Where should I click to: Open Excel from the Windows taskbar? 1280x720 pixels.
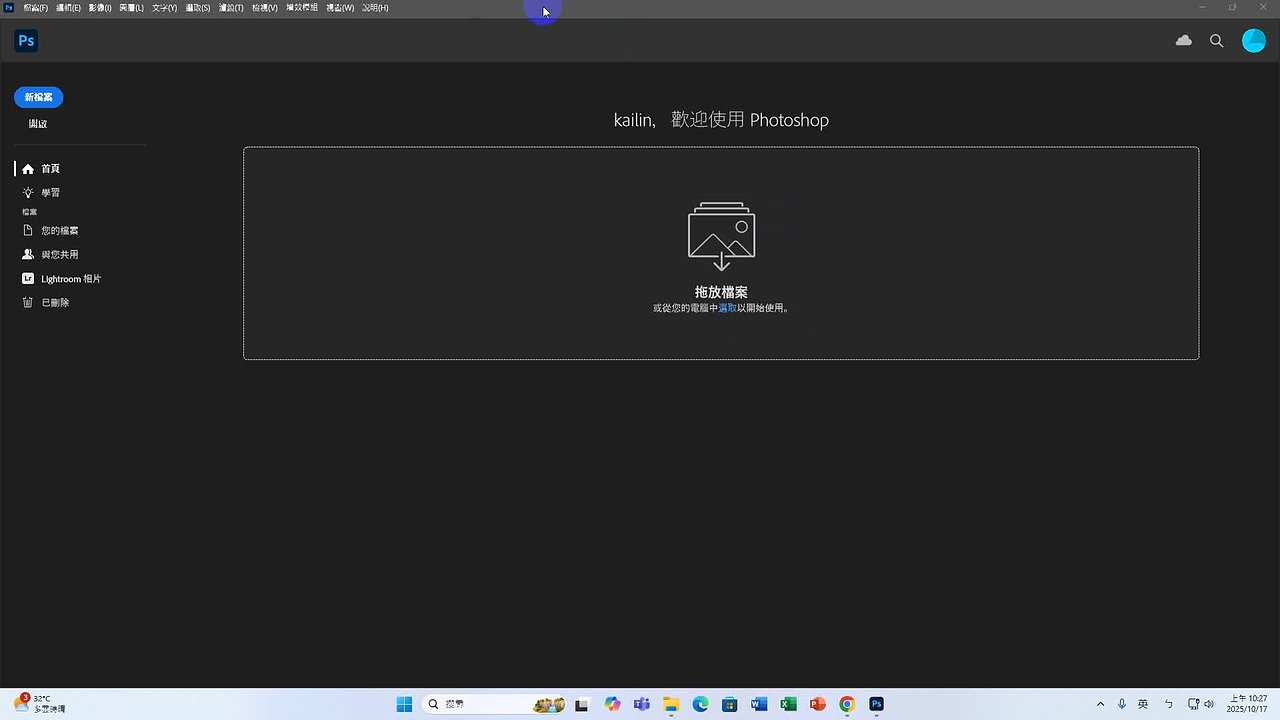(788, 704)
